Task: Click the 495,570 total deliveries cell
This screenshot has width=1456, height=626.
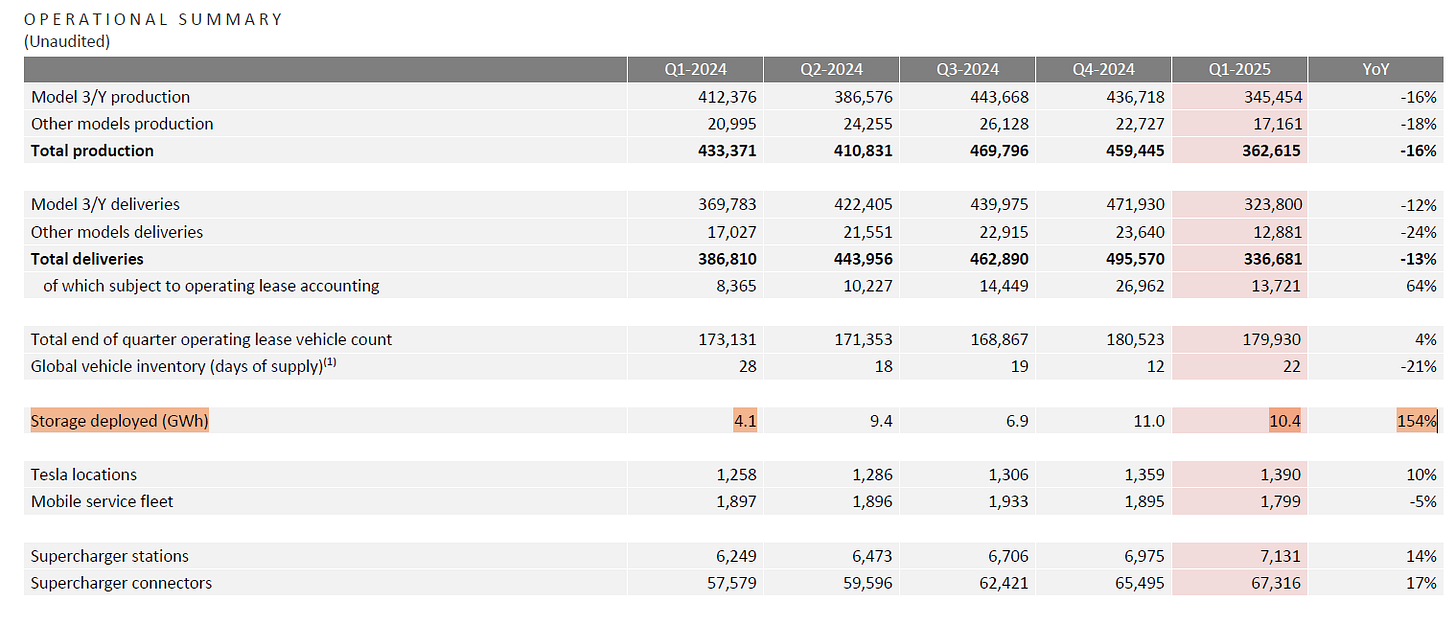Action: tap(1135, 259)
